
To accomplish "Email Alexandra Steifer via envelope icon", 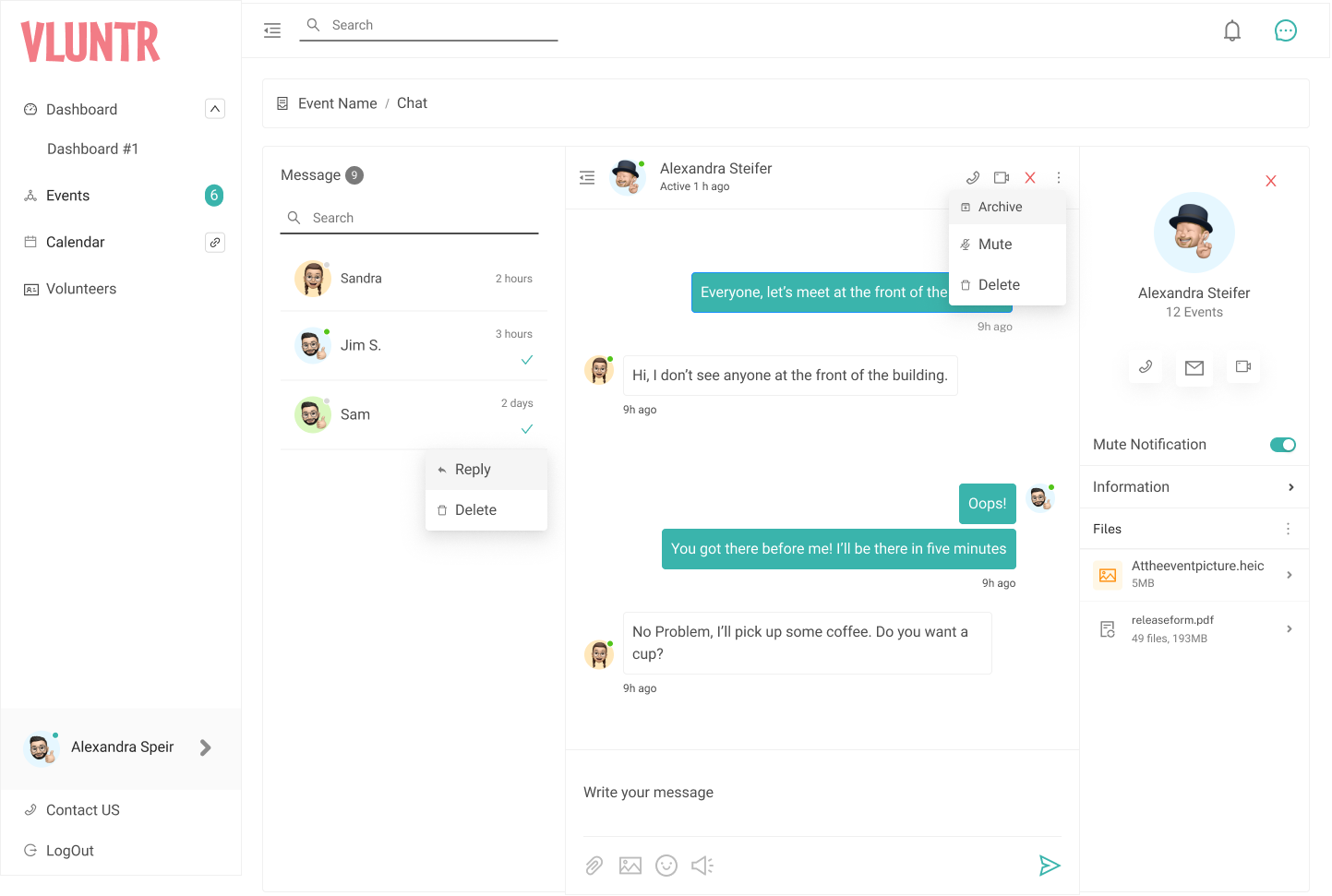I will (1194, 368).
